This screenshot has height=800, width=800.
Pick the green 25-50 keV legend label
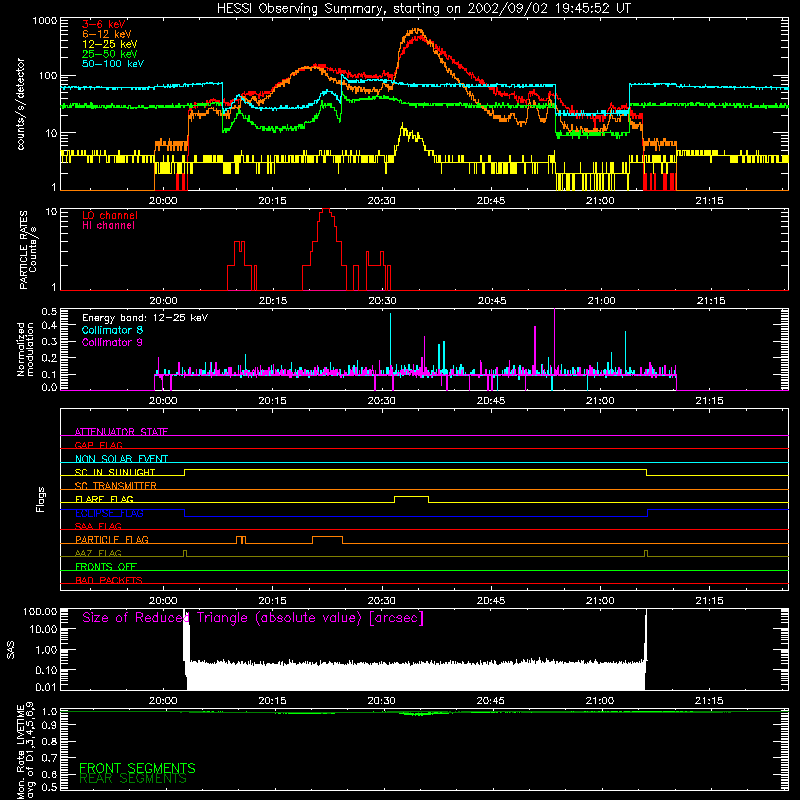110,54
